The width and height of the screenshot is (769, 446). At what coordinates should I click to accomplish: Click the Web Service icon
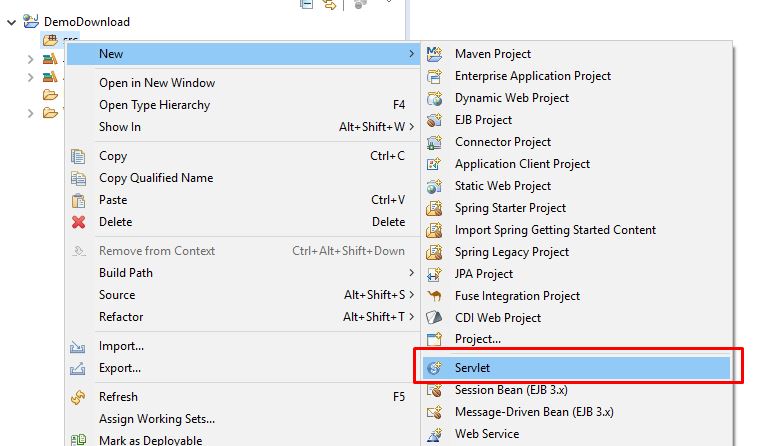pos(434,434)
